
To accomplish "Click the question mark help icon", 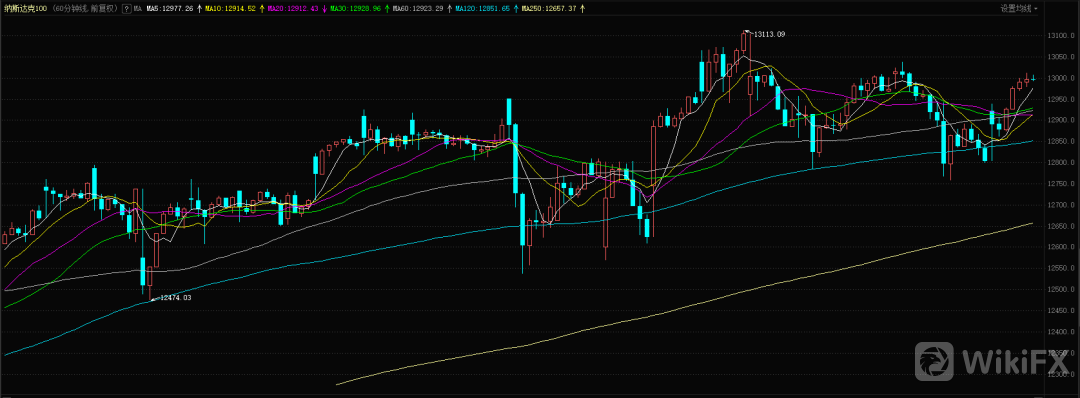I will pyautogui.click(x=127, y=8).
